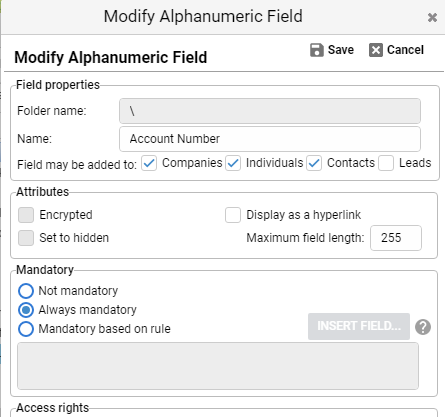Image resolution: width=445 pixels, height=417 pixels.
Task: Click into the Name input field
Action: coord(270,139)
